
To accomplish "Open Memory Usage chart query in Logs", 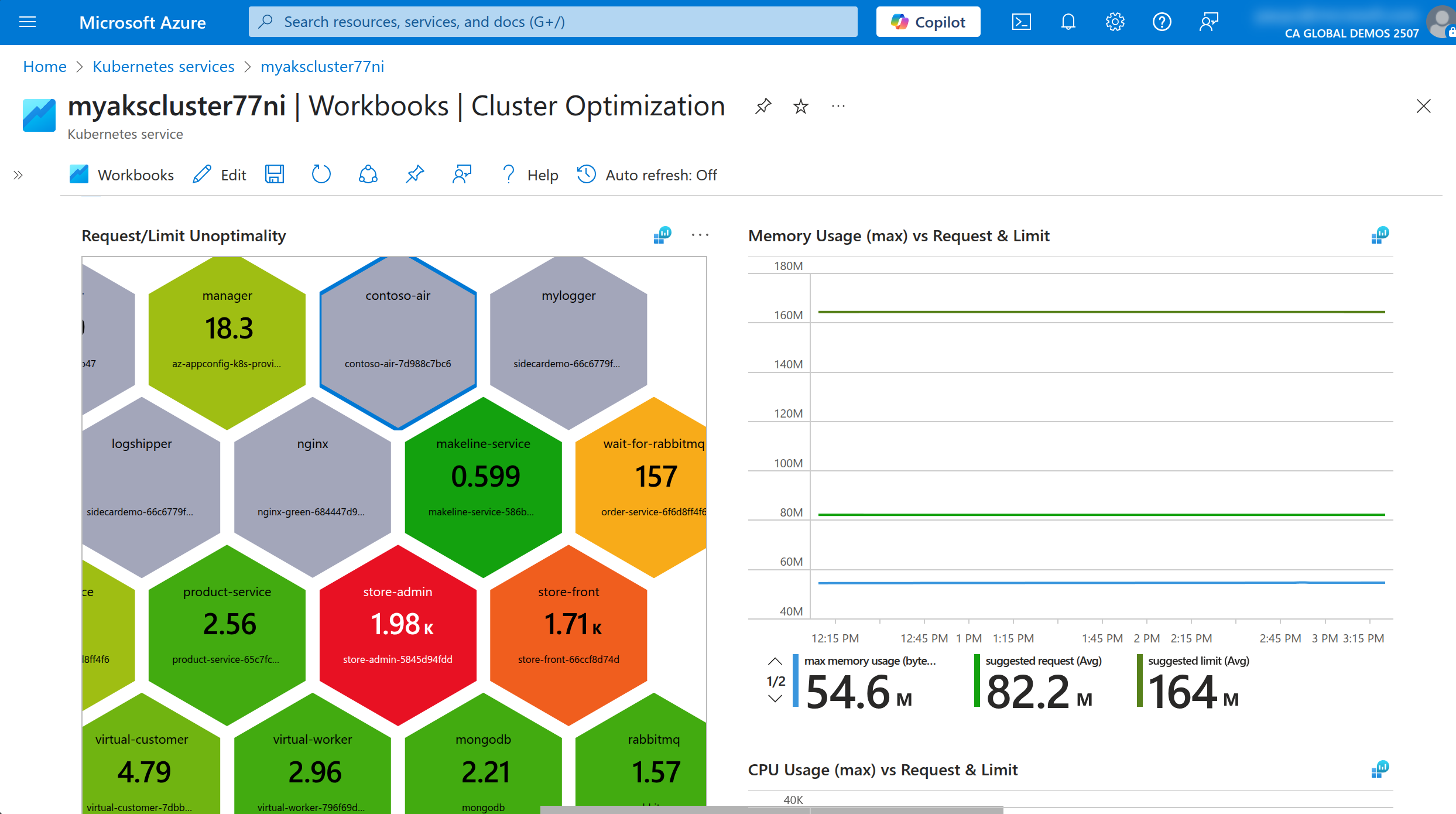I will [x=1380, y=235].
